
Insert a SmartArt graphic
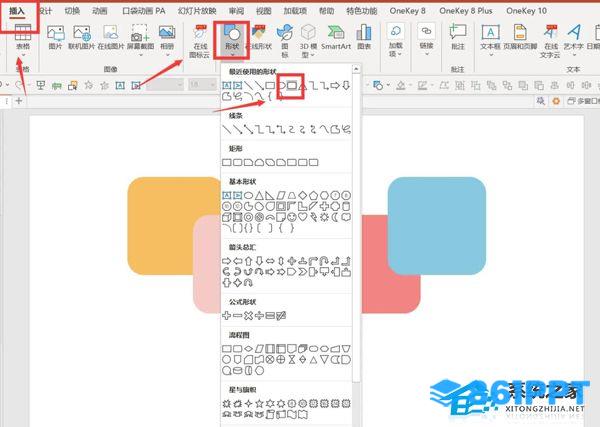click(336, 37)
